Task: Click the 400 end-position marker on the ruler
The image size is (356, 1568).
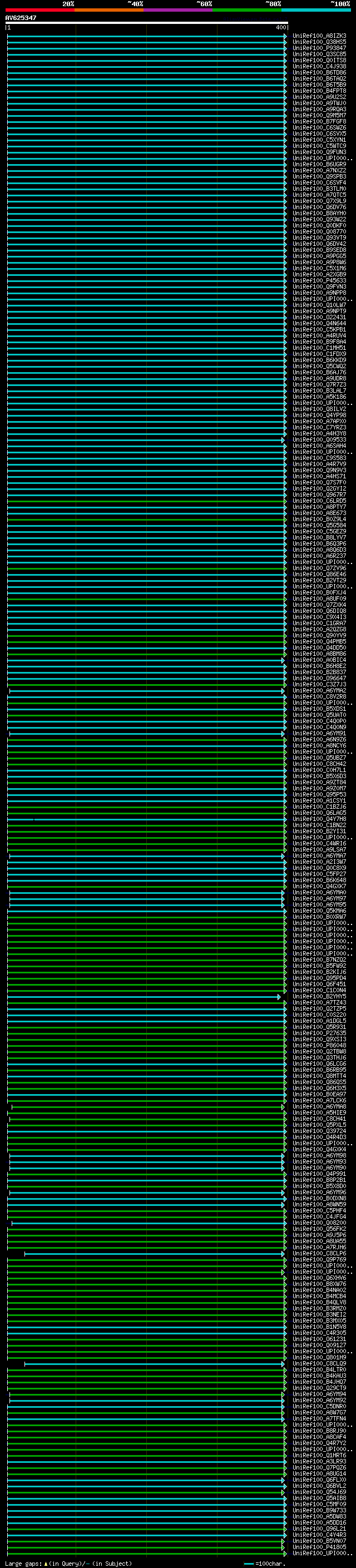Action: [x=280, y=27]
